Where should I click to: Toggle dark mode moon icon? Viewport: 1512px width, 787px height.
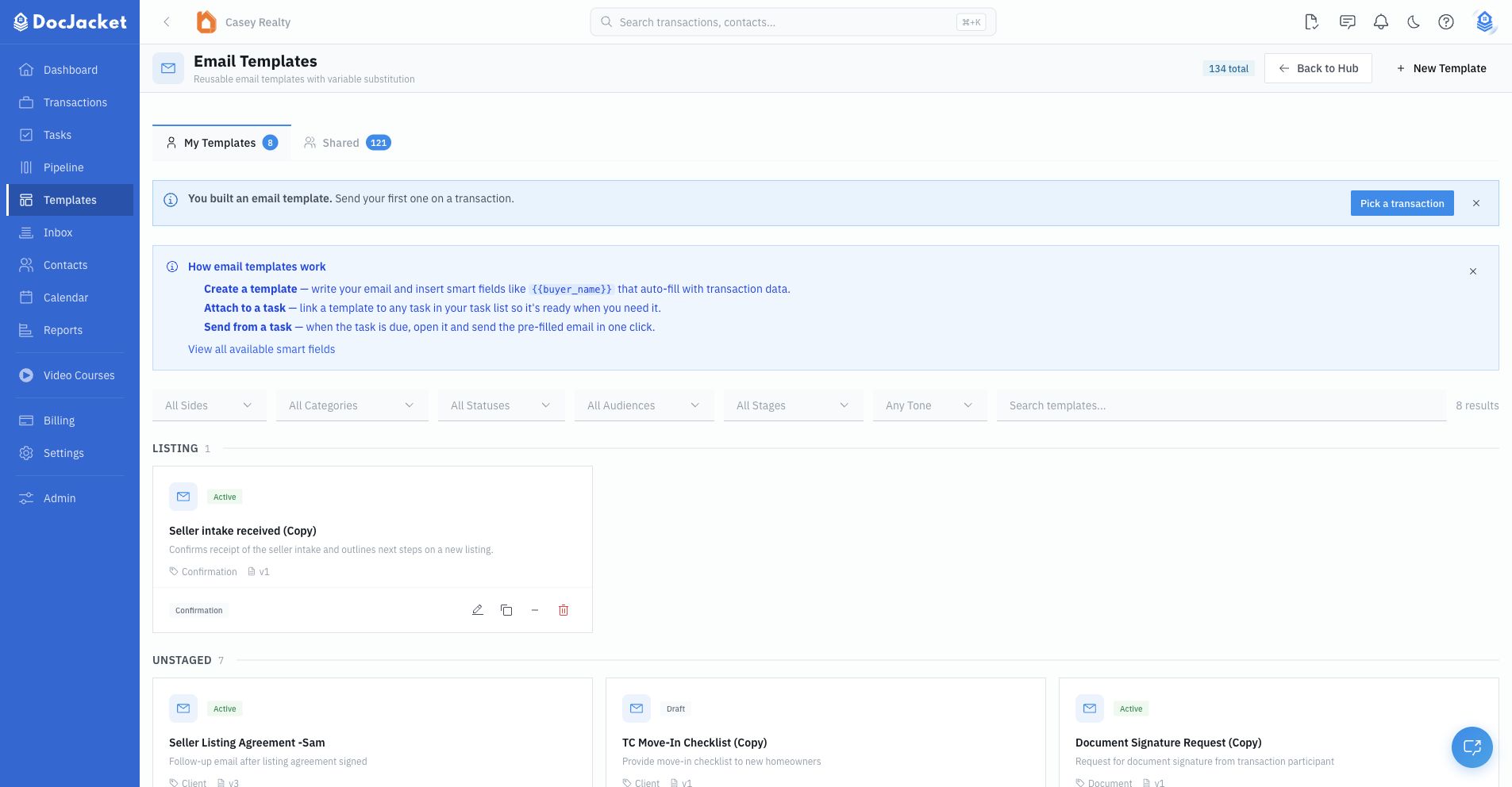tap(1414, 22)
